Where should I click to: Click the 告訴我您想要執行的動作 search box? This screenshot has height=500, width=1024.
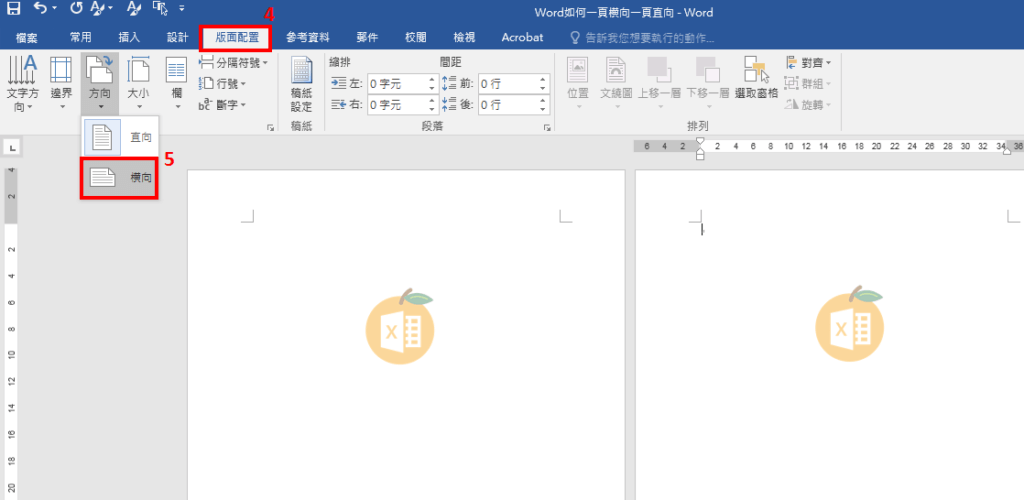[649, 38]
